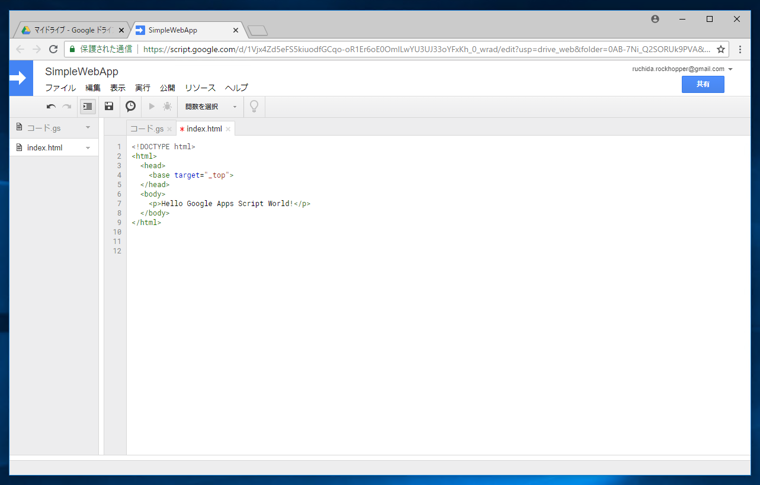Click the base target="_top" code line
Image resolution: width=760 pixels, height=485 pixels.
coord(191,175)
